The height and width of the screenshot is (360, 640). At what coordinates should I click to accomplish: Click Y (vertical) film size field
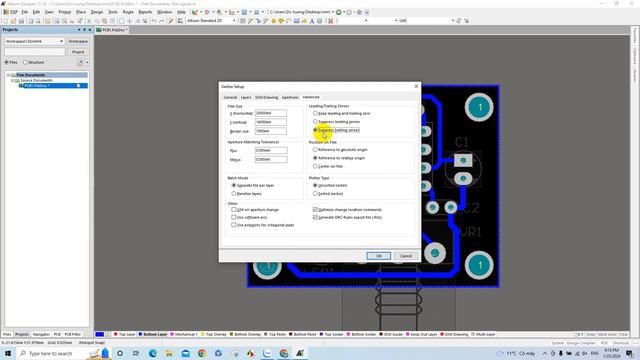point(271,122)
